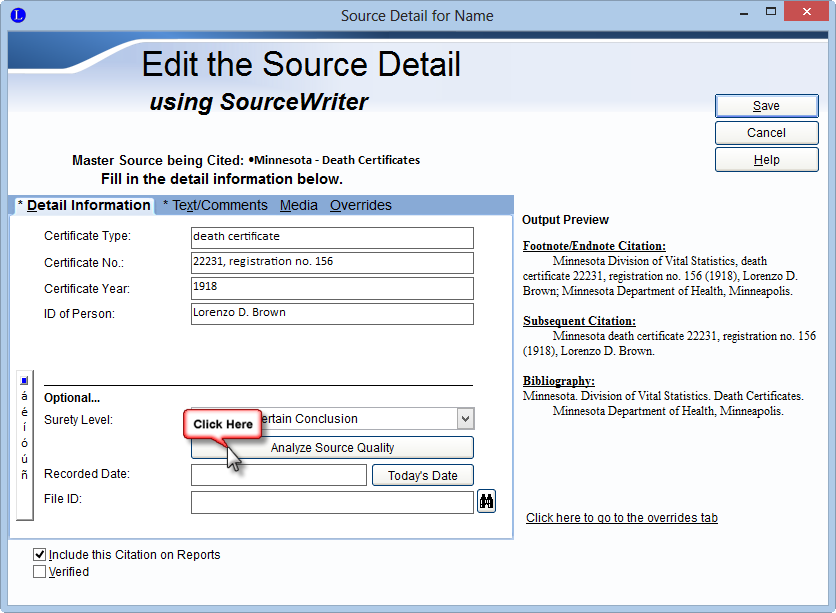Check the Verified checkbox
836x613 pixels.
pos(39,571)
